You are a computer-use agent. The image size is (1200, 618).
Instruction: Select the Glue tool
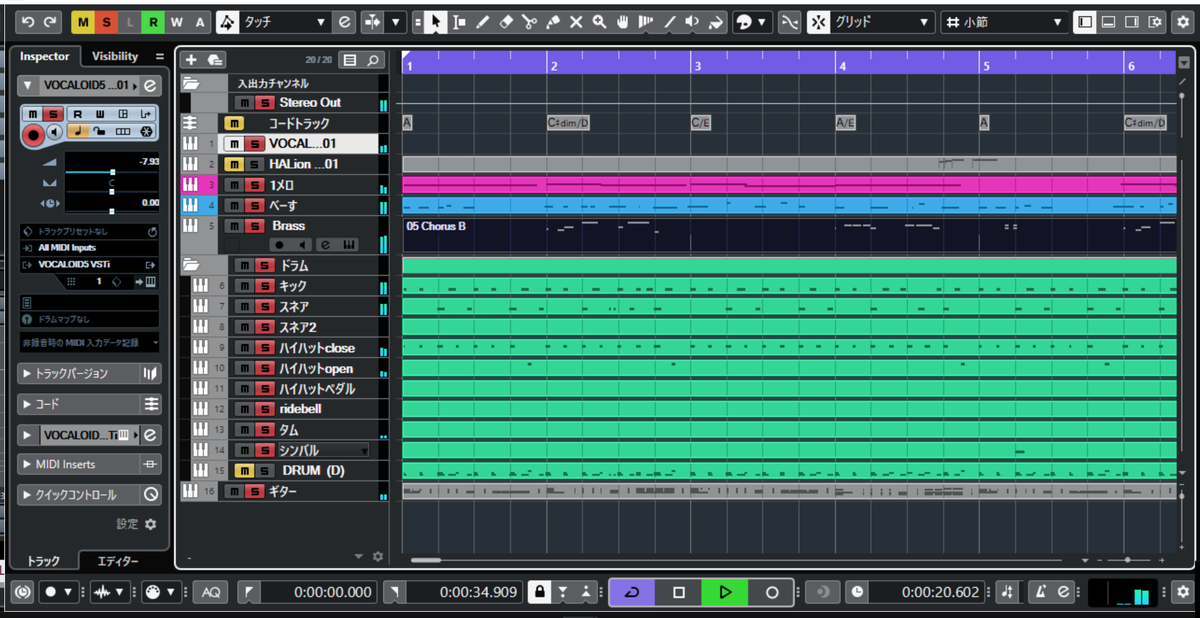tap(552, 21)
